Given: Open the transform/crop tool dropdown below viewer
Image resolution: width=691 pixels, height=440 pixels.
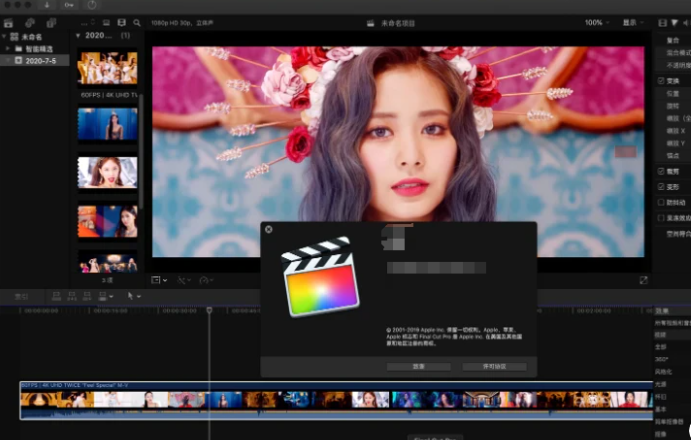Looking at the screenshot, I should [x=159, y=280].
